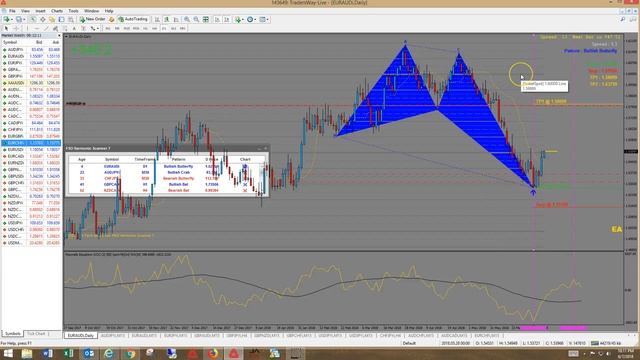The image size is (640, 360).
Task: Select highlighted EURCHF row in Market Watch
Action: pyautogui.click(x=31, y=143)
